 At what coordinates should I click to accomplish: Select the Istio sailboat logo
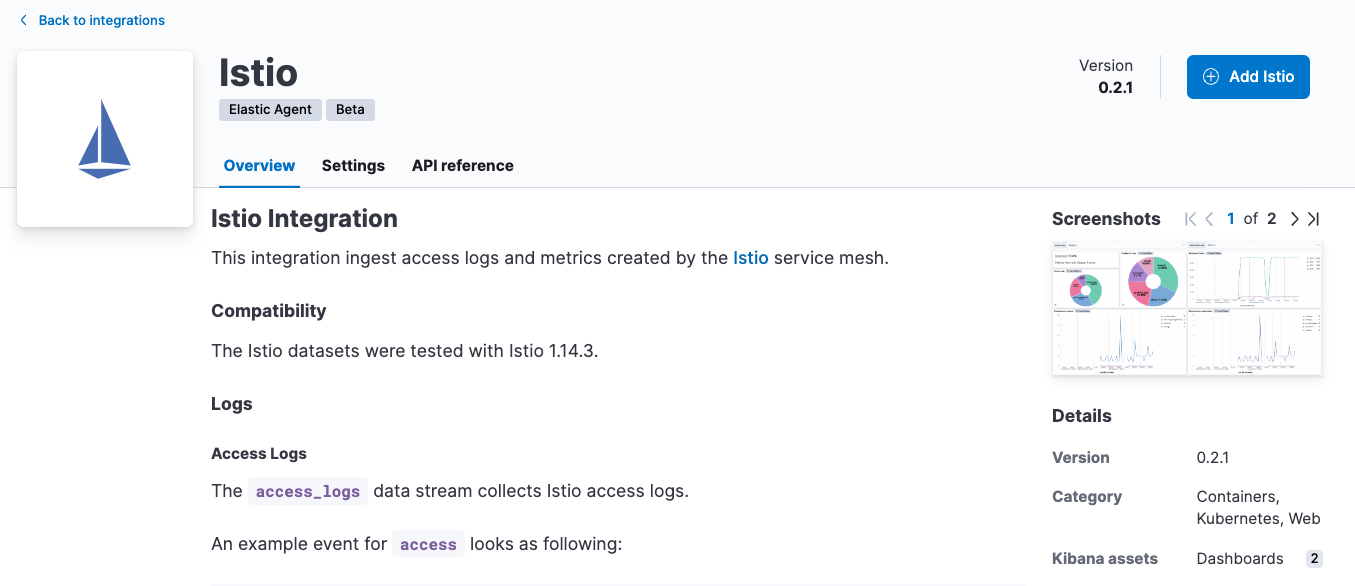[104, 138]
